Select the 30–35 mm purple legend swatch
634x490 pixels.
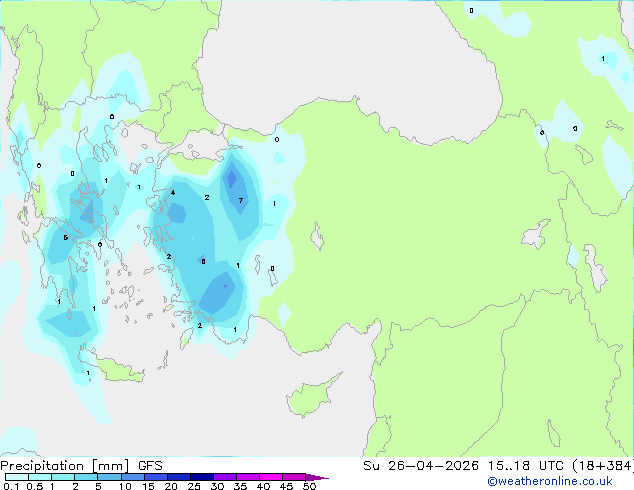pos(225,477)
